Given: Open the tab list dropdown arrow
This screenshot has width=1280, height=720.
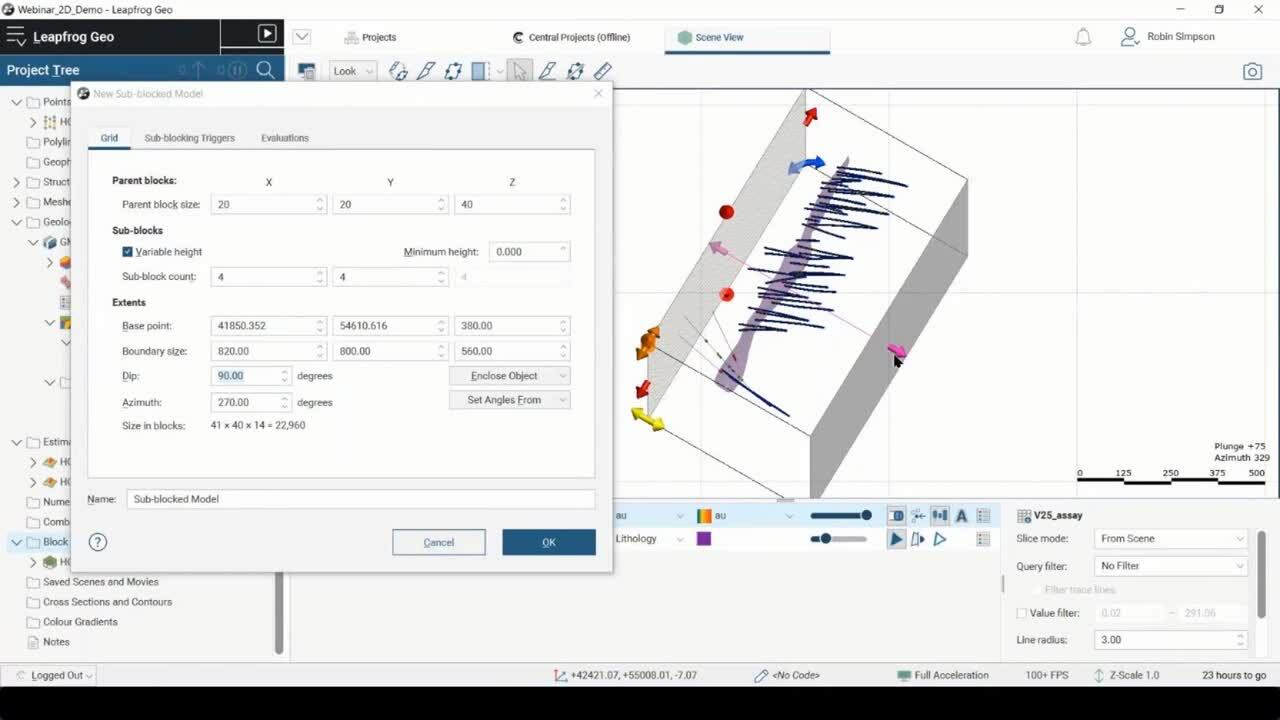Looking at the screenshot, I should click(x=301, y=37).
